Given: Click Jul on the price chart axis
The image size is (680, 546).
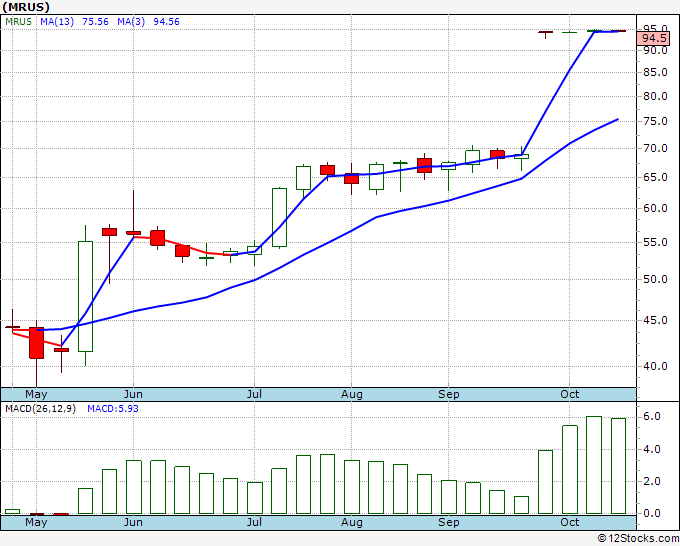Looking at the screenshot, I should [x=254, y=395].
